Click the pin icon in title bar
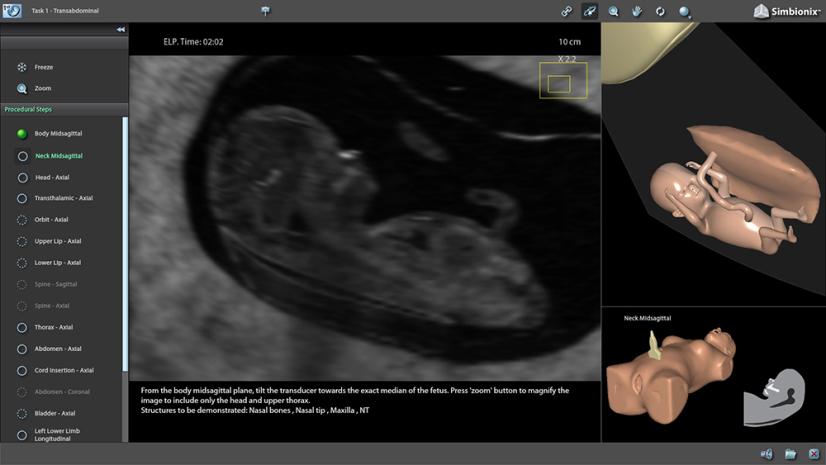Image resolution: width=826 pixels, height=465 pixels. coord(265,11)
